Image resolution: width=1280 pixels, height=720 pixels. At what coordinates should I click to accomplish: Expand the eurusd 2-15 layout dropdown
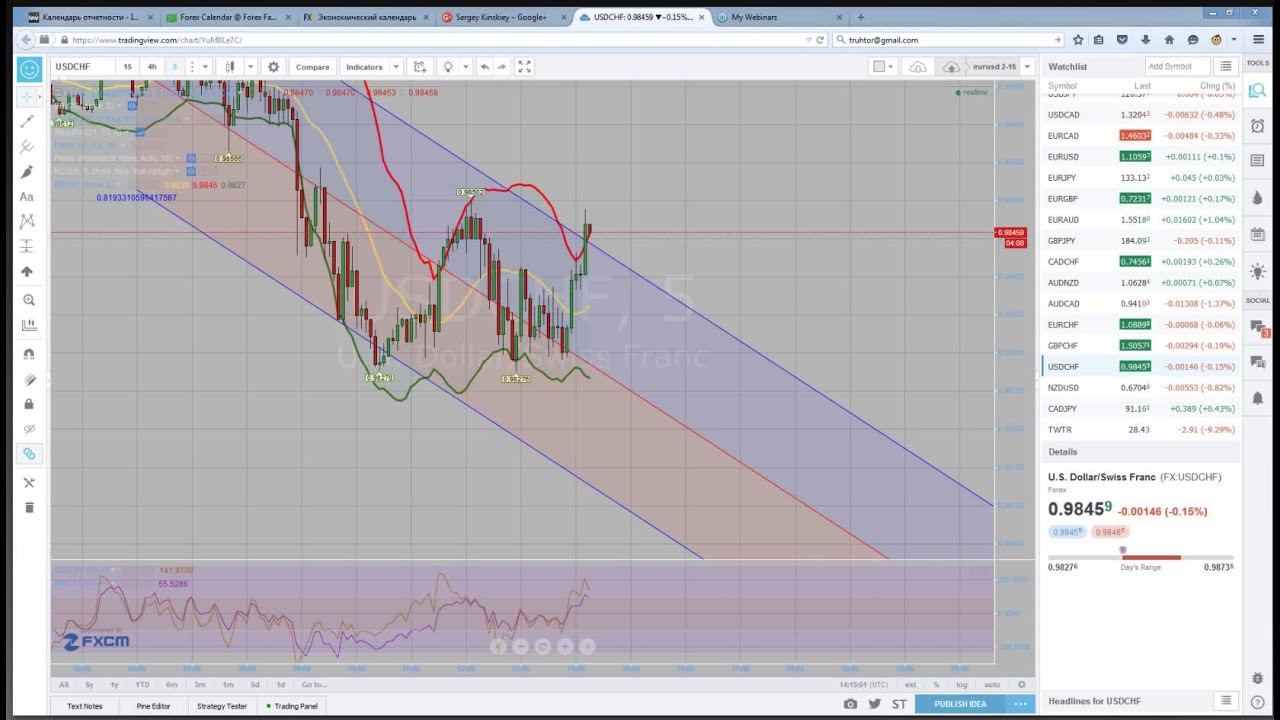1025,67
